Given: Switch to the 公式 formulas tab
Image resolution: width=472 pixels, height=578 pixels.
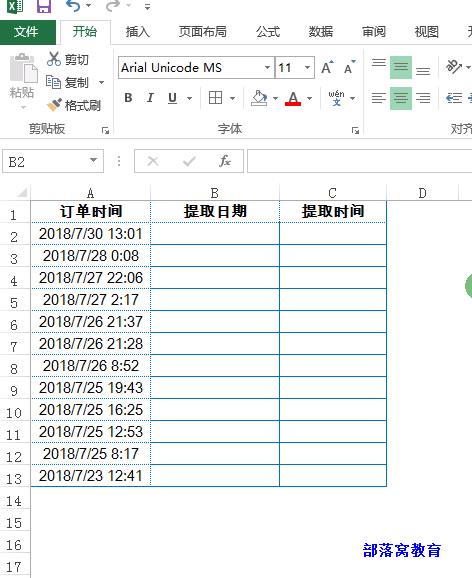Looking at the screenshot, I should (268, 32).
